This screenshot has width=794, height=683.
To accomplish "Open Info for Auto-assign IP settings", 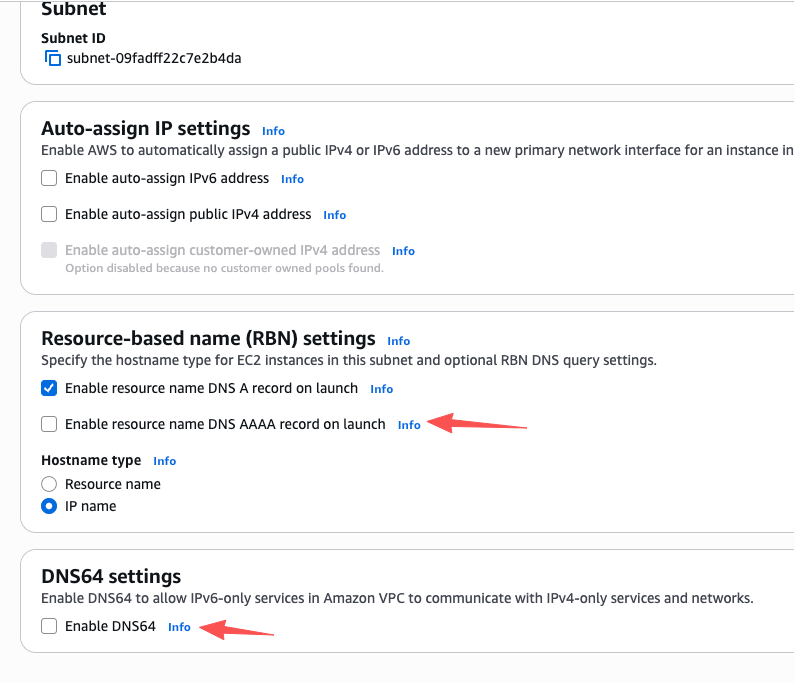I will tap(273, 131).
